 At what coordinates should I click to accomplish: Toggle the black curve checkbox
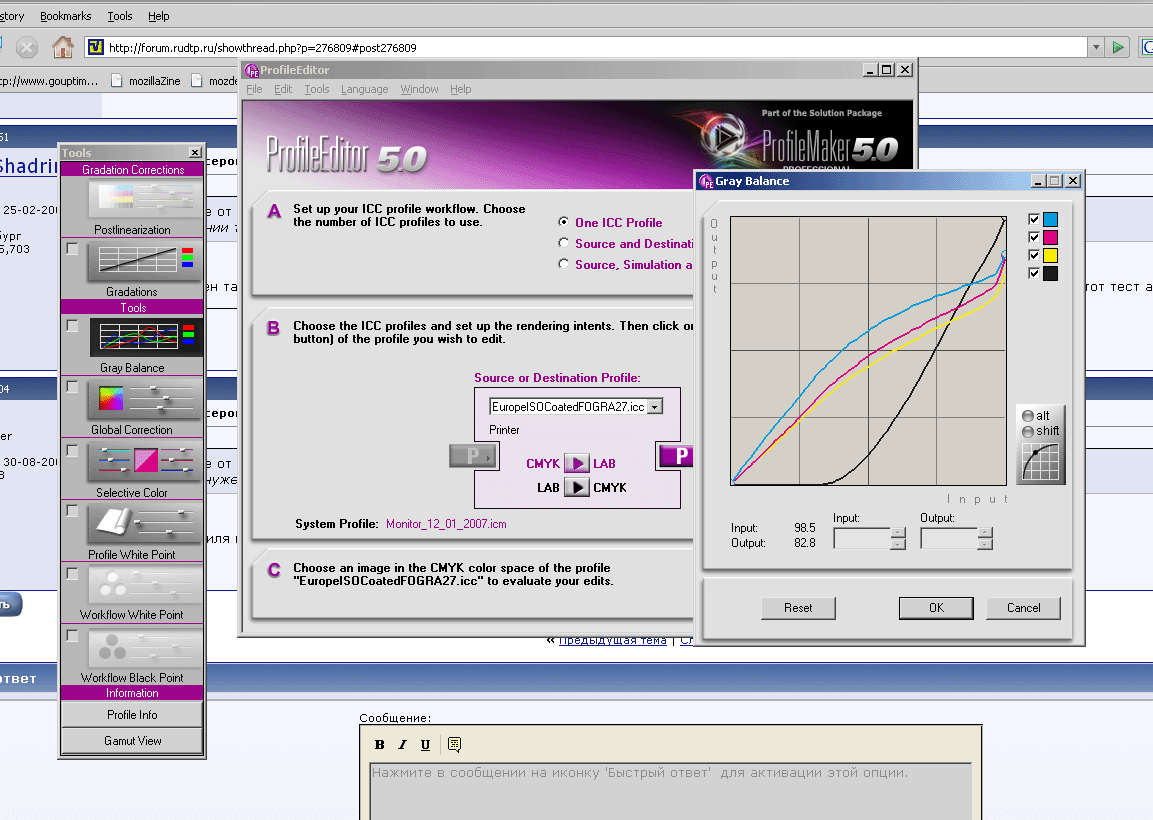pyautogui.click(x=1034, y=274)
